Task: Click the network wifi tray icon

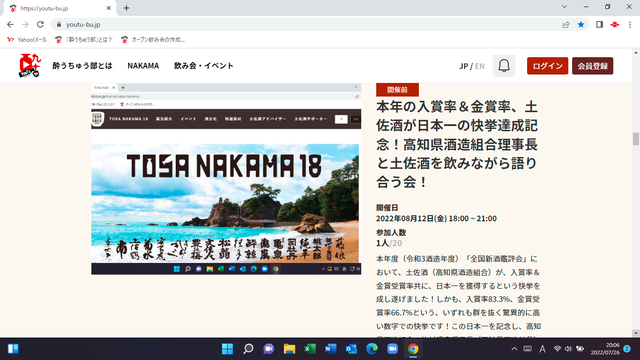Action: [x=557, y=349]
